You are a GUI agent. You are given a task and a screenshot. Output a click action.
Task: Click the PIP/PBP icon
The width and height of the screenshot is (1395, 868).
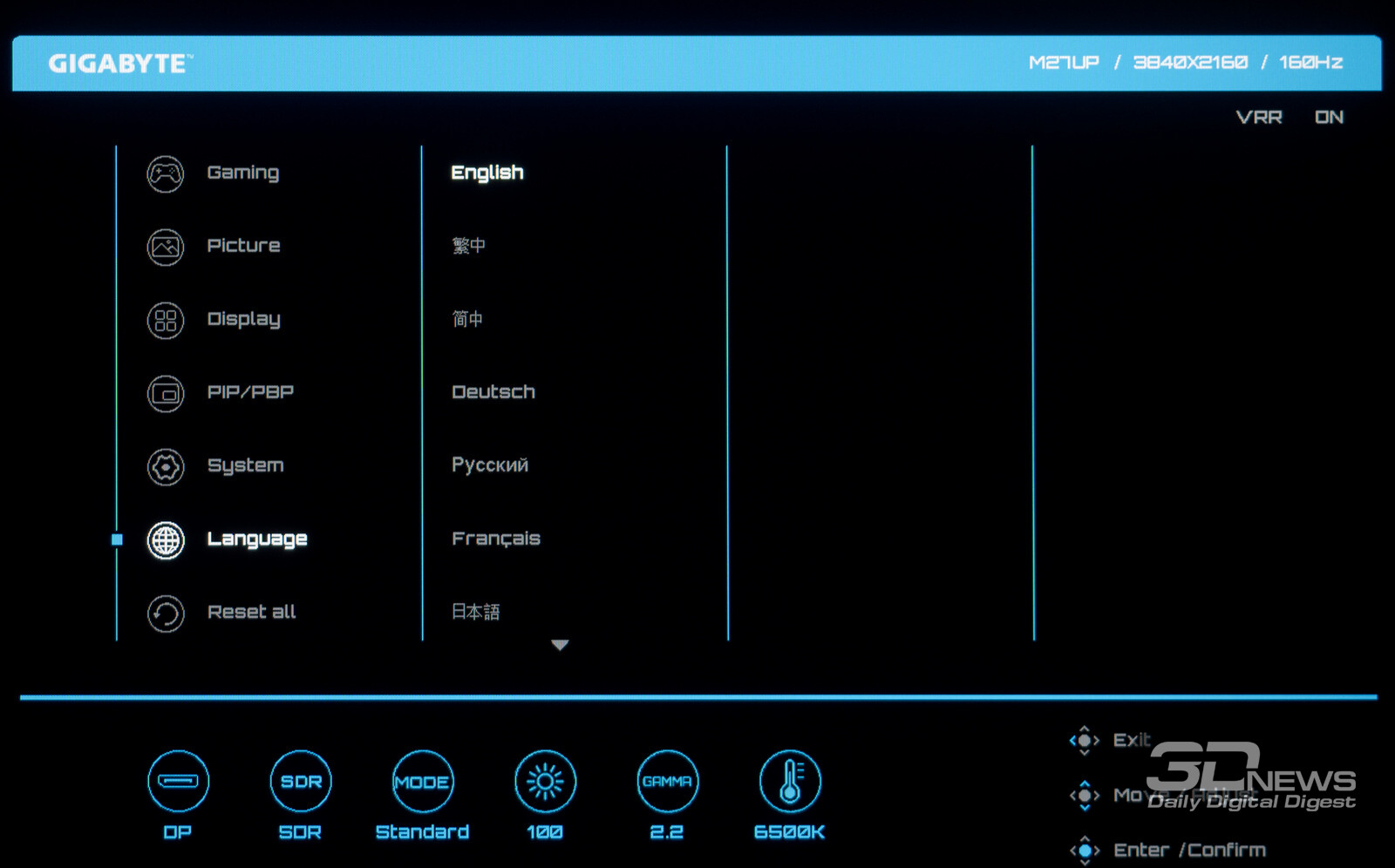click(165, 394)
